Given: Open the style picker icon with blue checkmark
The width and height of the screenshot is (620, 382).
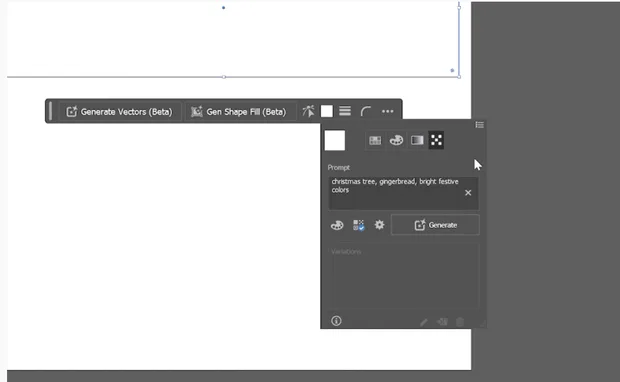Looking at the screenshot, I should [x=359, y=225].
